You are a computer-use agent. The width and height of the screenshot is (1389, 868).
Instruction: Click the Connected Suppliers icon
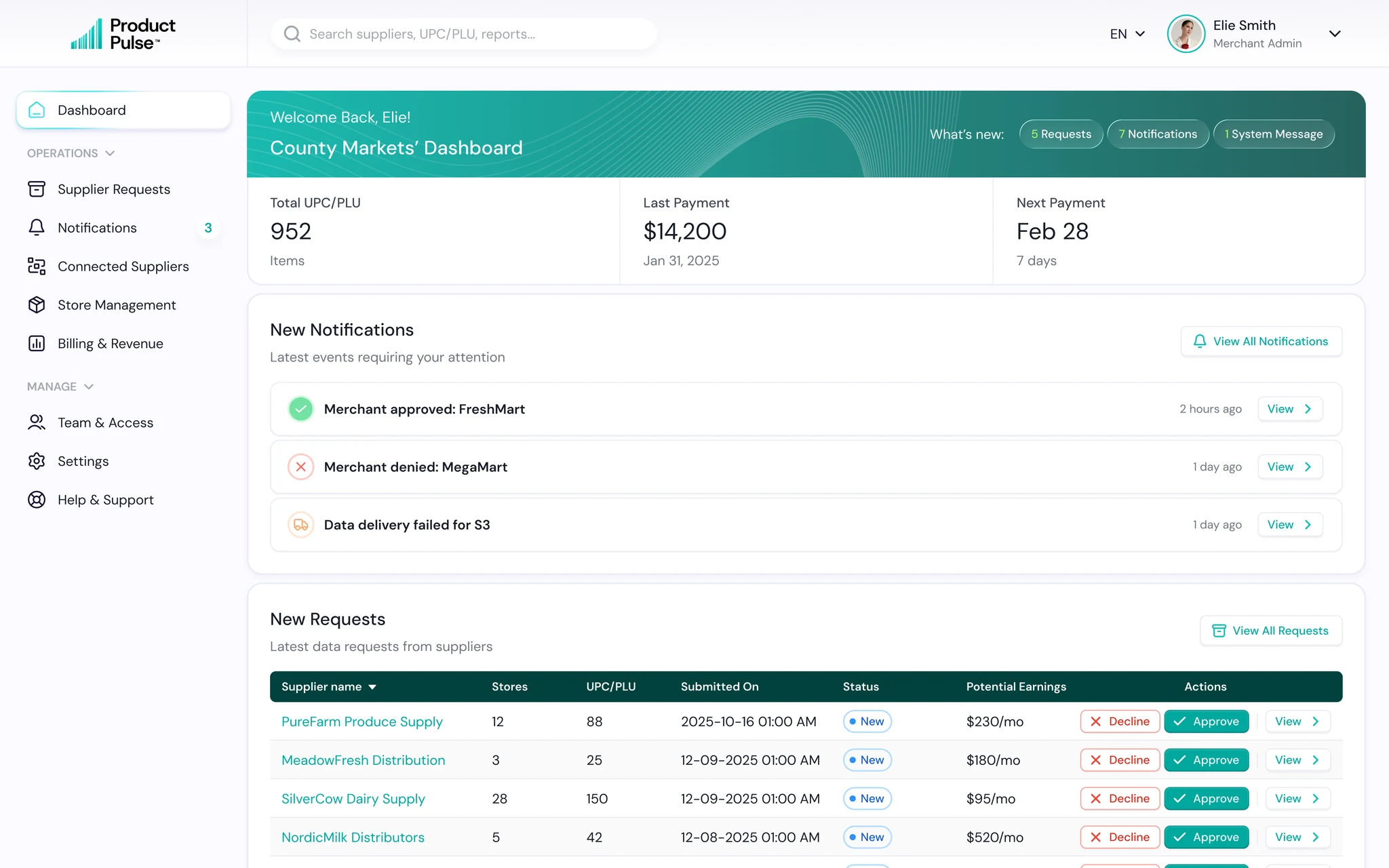pyautogui.click(x=37, y=267)
